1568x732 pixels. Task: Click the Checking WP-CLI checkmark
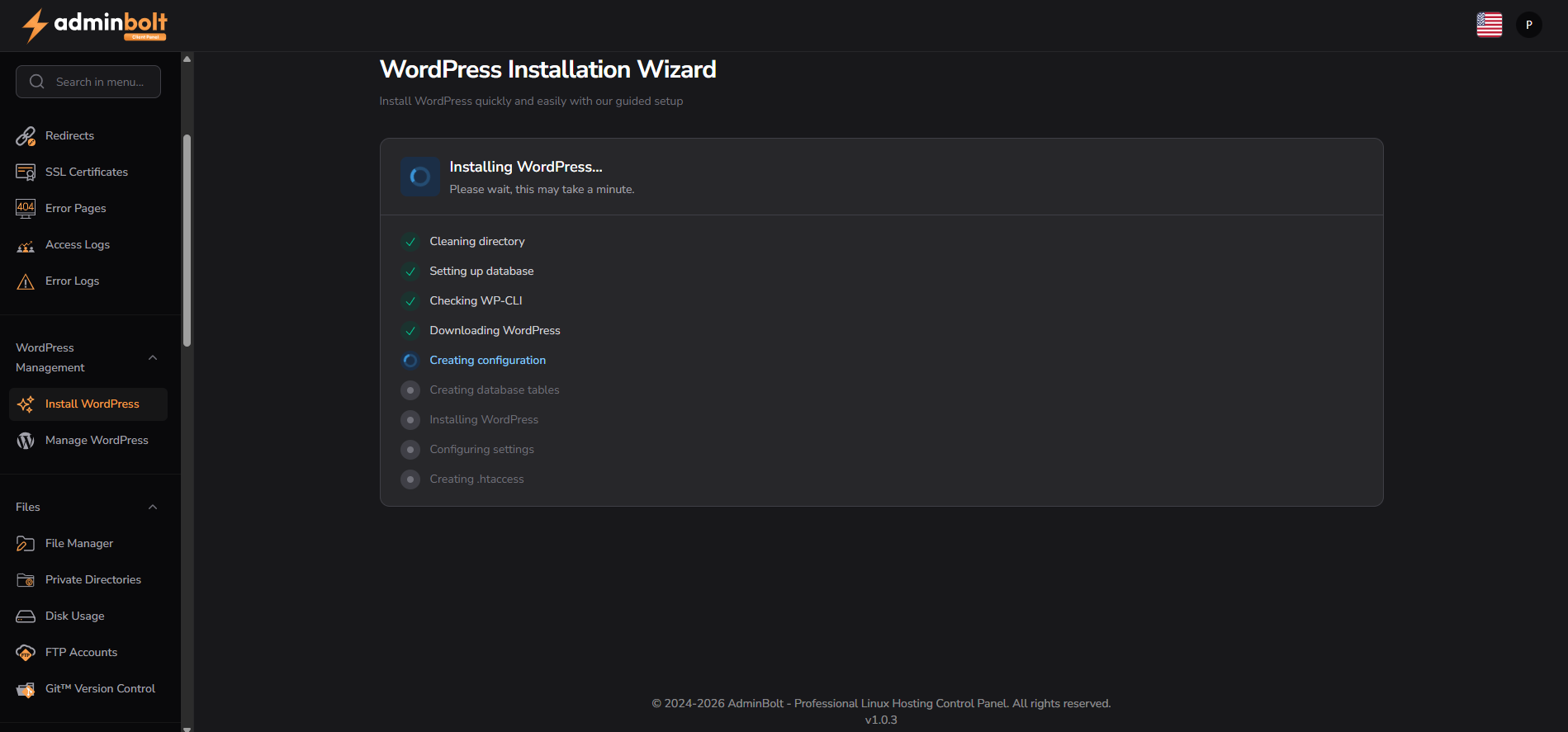[410, 301]
